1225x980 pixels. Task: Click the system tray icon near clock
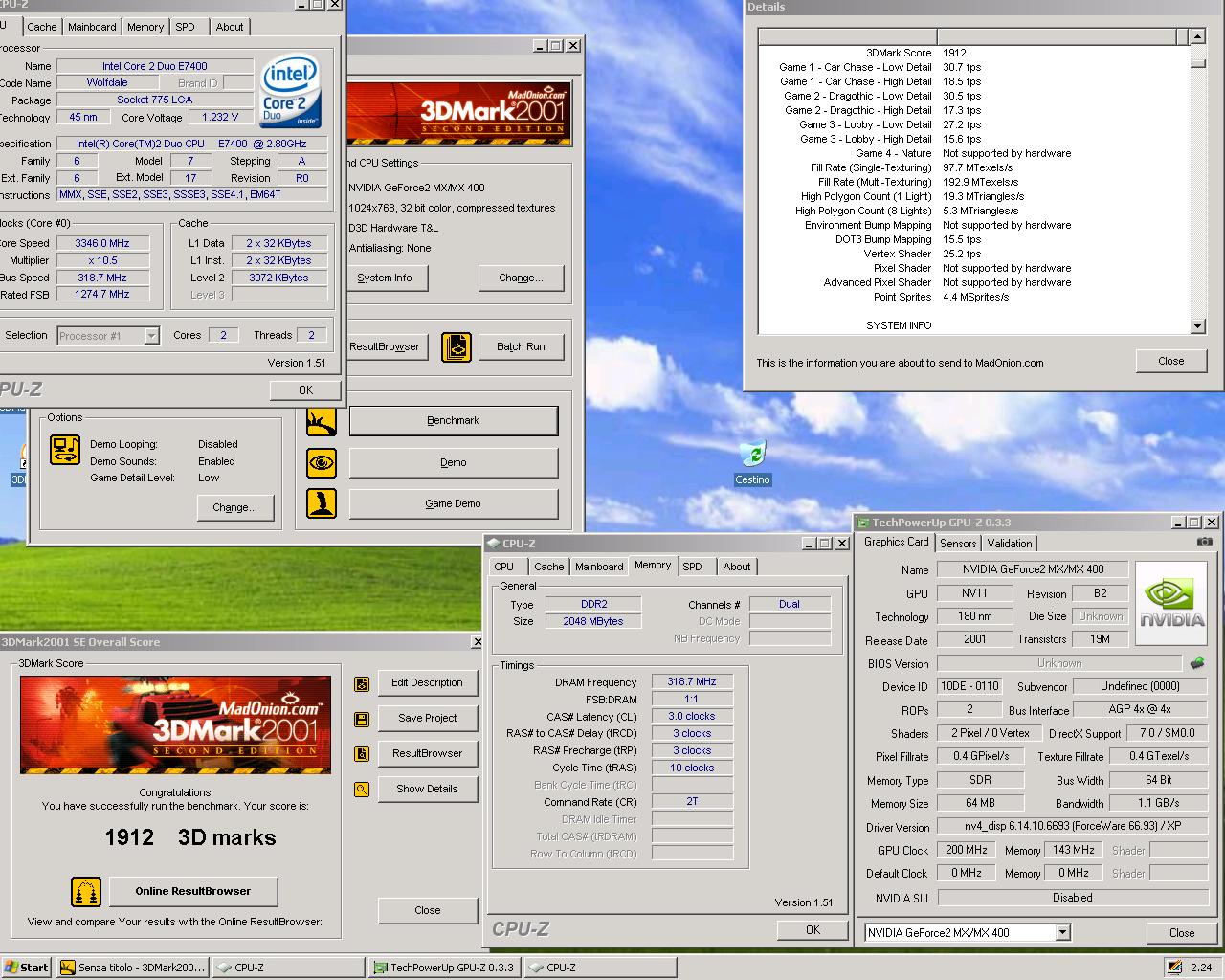tap(1174, 968)
